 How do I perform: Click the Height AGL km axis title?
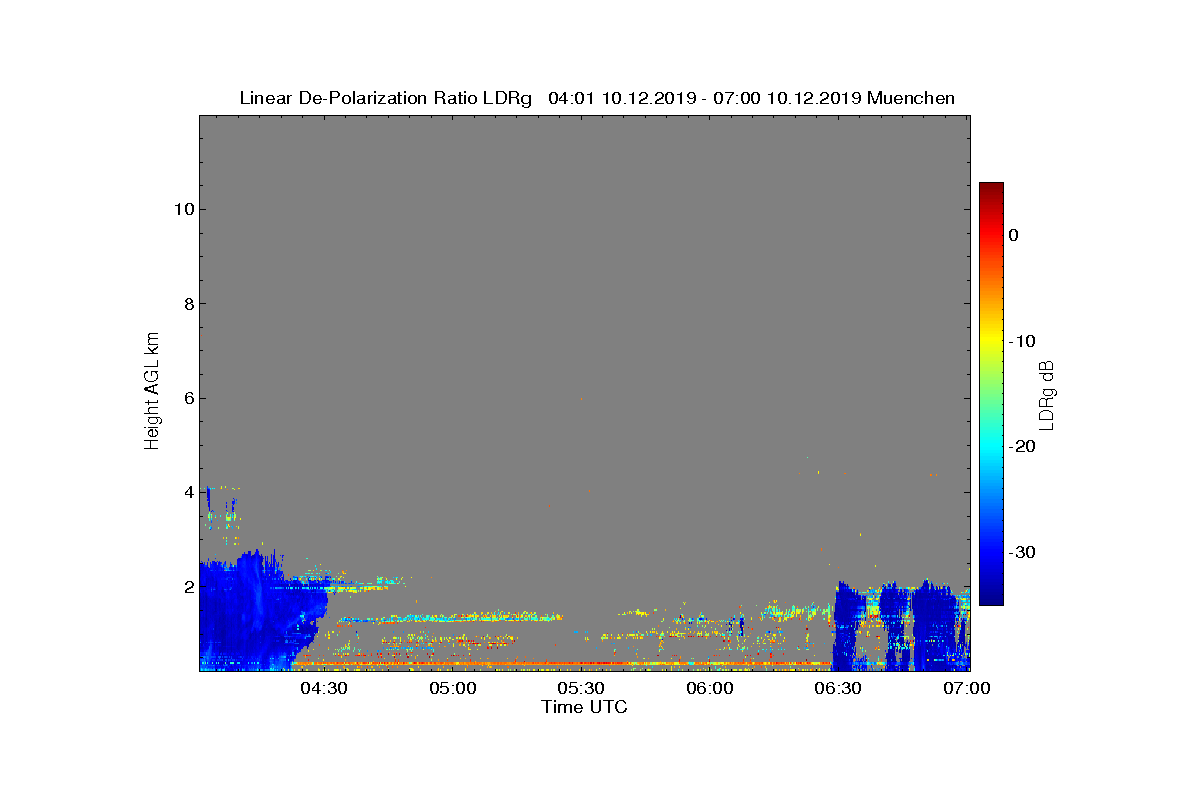tap(152, 392)
